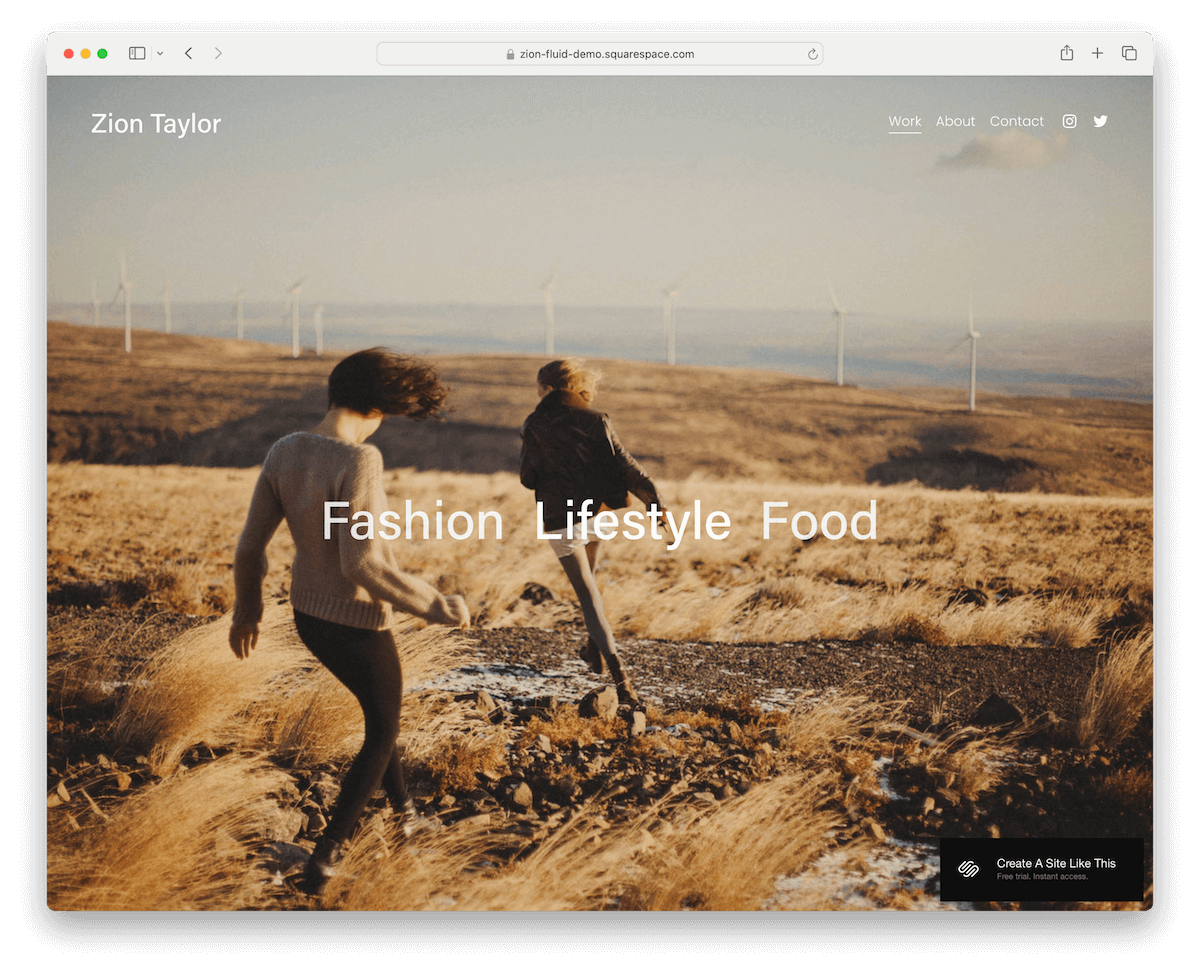Image resolution: width=1200 pixels, height=973 pixels.
Task: Click the padlock icon in the address bar
Action: pyautogui.click(x=512, y=54)
